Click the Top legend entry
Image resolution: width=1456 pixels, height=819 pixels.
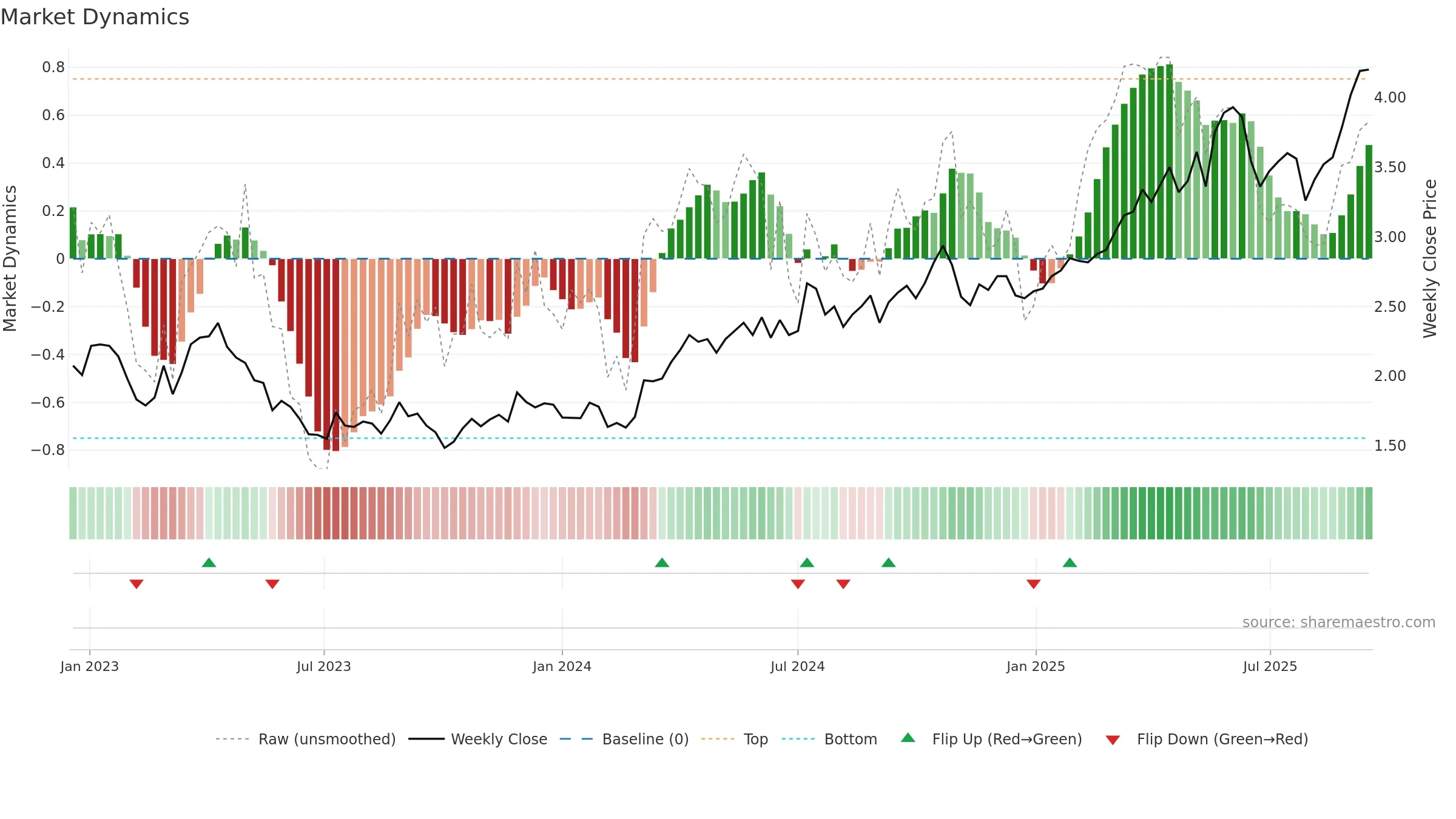(735, 739)
